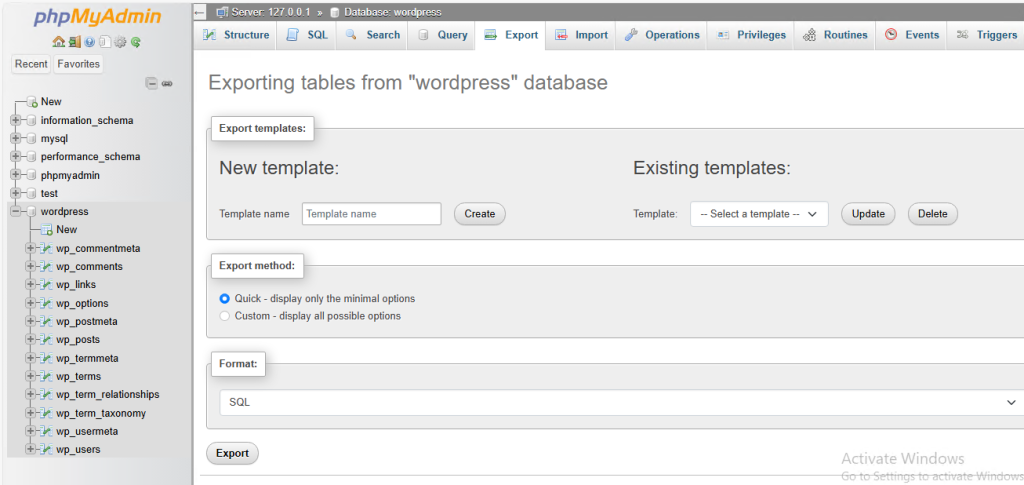The width and height of the screenshot is (1024, 485).
Task: Go to Home via house icon
Action: pos(58,42)
